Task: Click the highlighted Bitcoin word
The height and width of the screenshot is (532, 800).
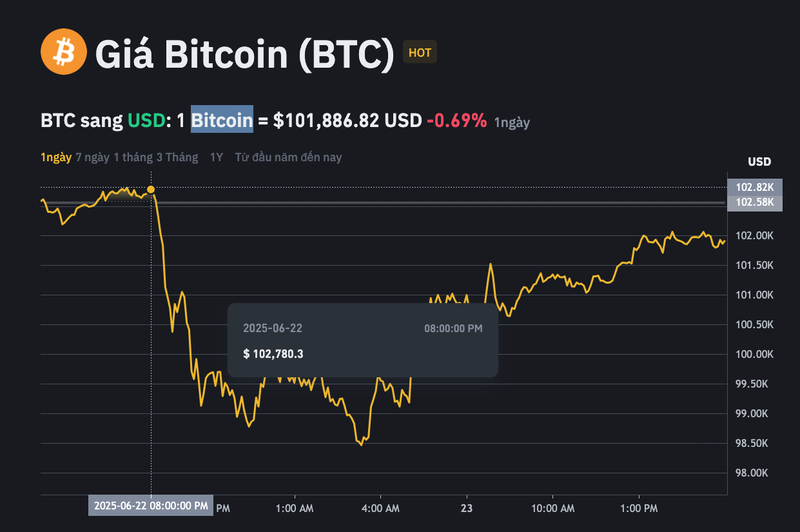Action: pos(222,121)
